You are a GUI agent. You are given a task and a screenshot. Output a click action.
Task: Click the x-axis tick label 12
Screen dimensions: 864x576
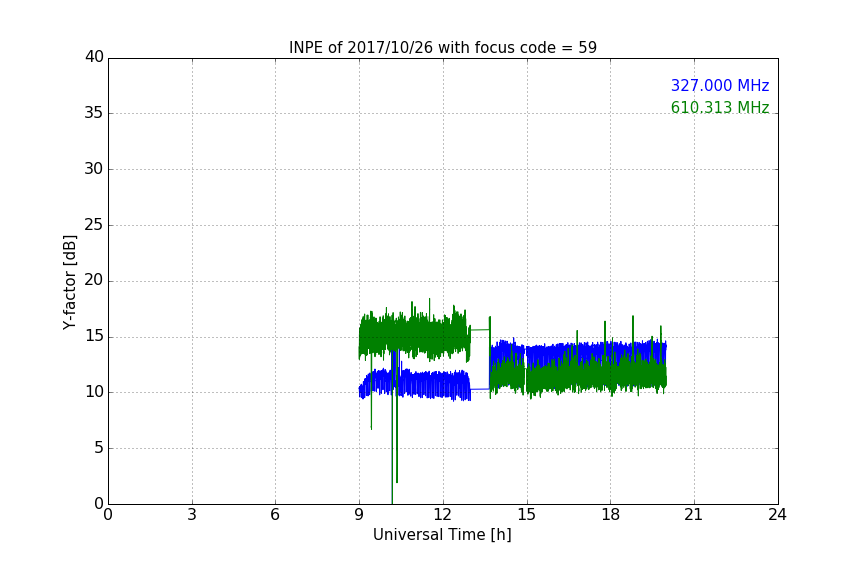(x=443, y=515)
